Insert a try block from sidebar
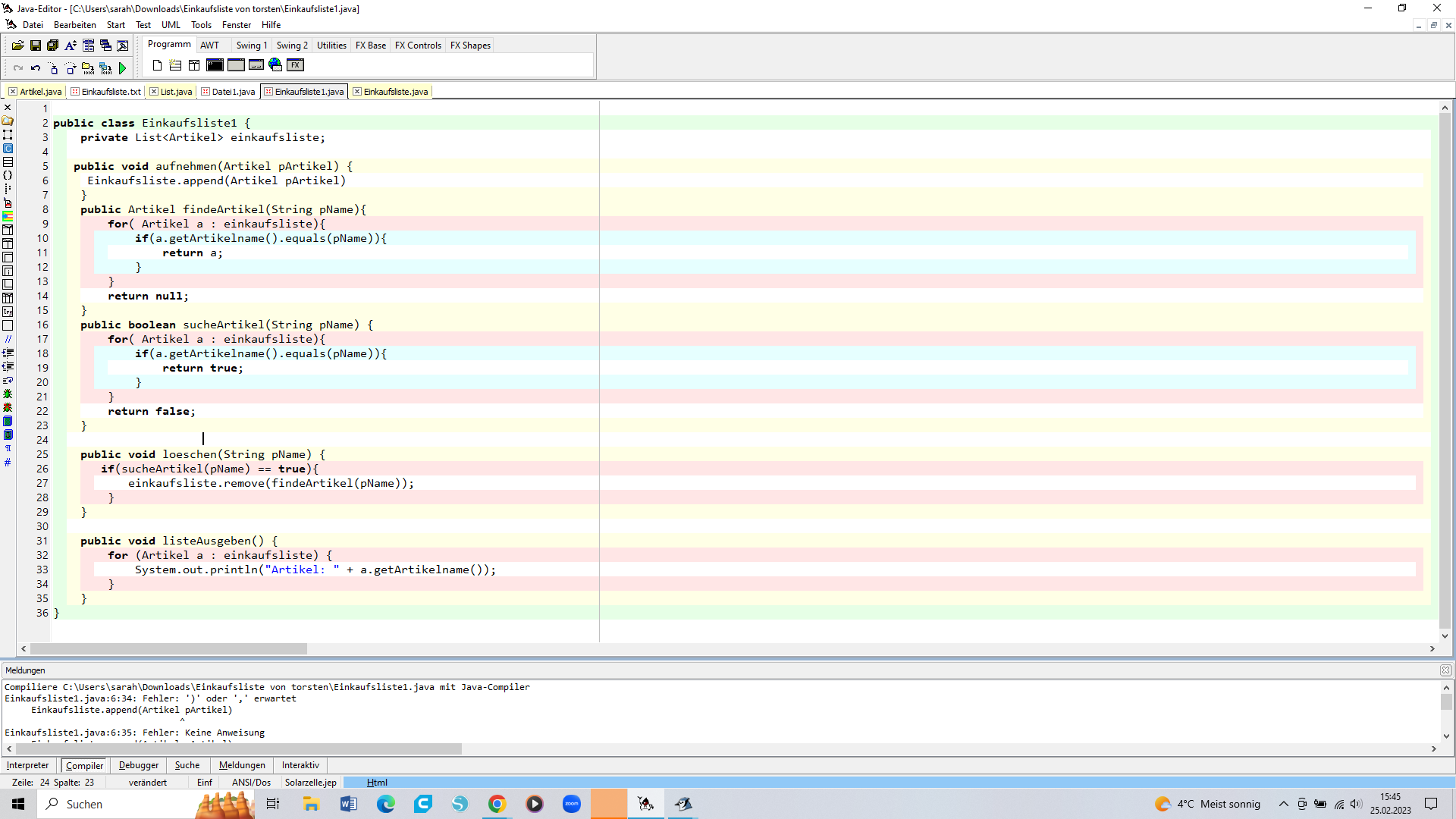Image resolution: width=1456 pixels, height=819 pixels. tap(8, 312)
